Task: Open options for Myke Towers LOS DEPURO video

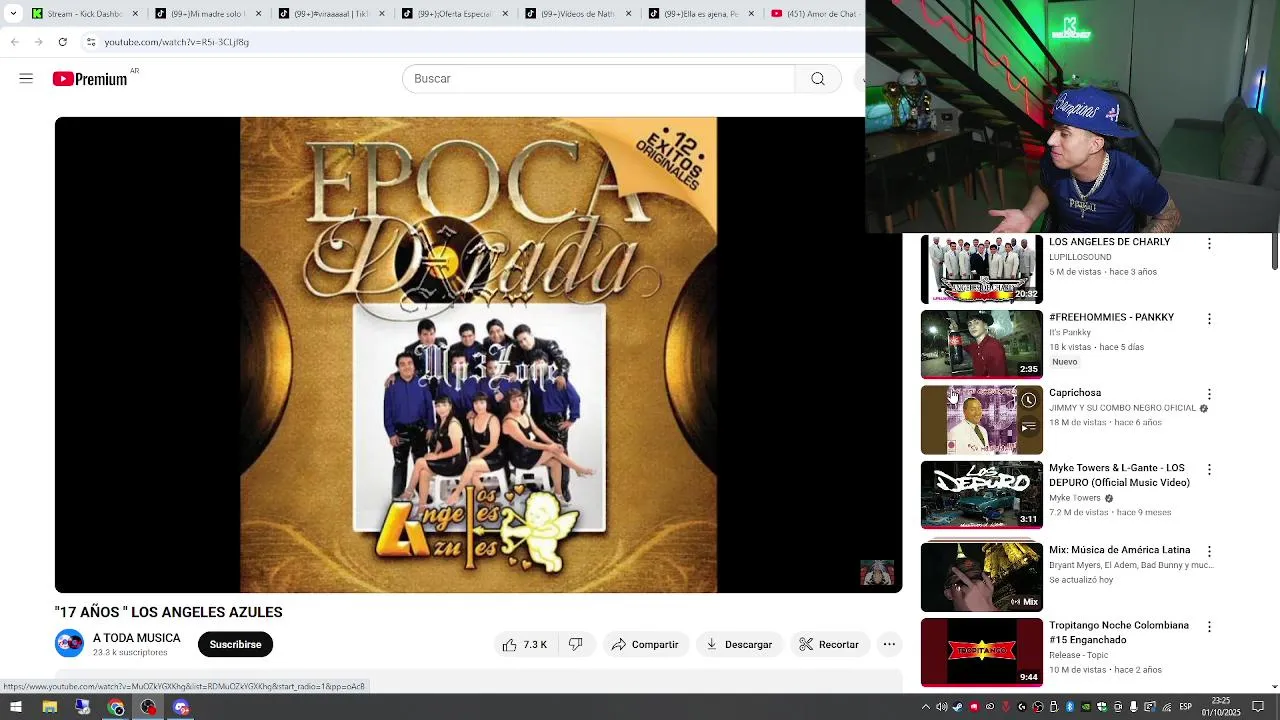Action: coord(1209,470)
